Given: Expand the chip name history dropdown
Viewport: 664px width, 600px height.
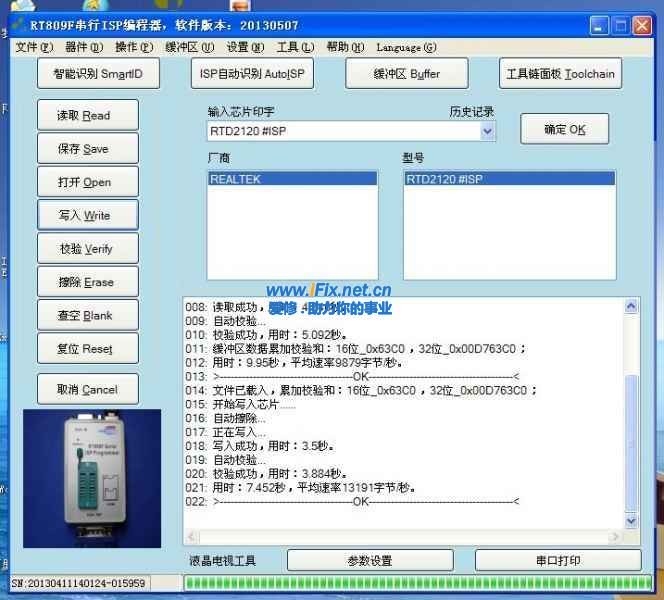Looking at the screenshot, I should pos(488,131).
